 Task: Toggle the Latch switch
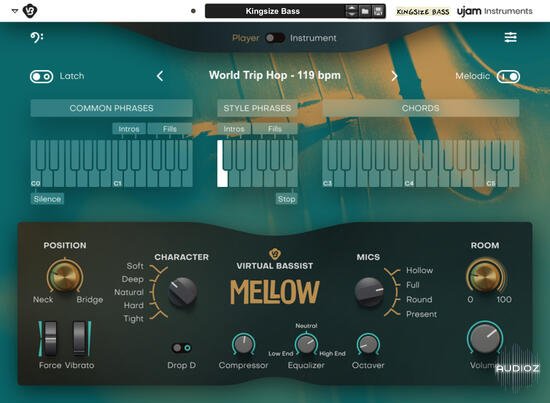pos(41,76)
